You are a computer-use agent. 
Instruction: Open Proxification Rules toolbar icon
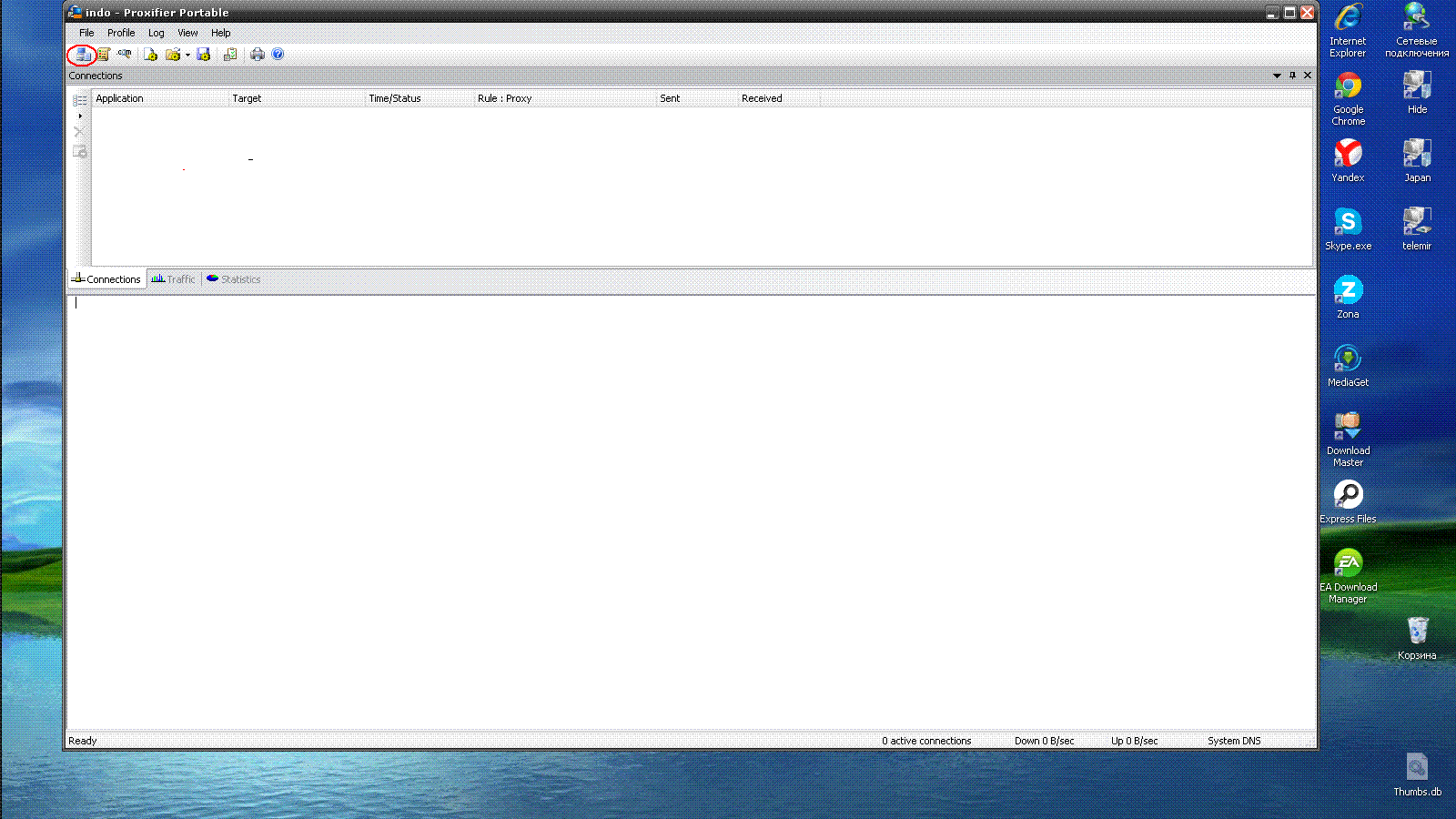click(104, 55)
